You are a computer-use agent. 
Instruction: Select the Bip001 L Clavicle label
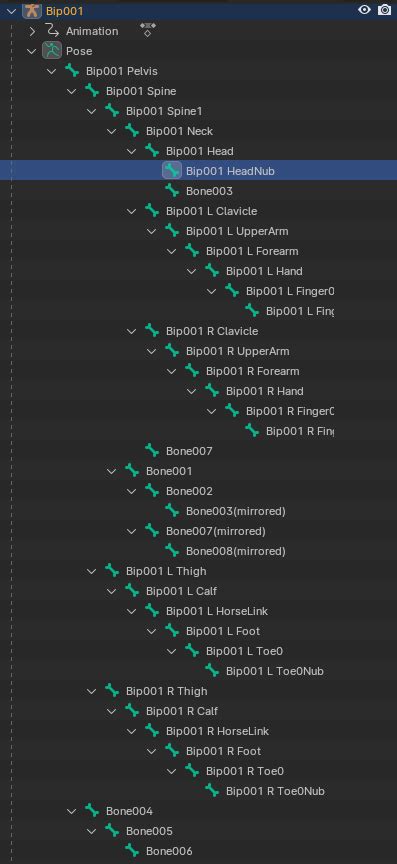coord(211,211)
